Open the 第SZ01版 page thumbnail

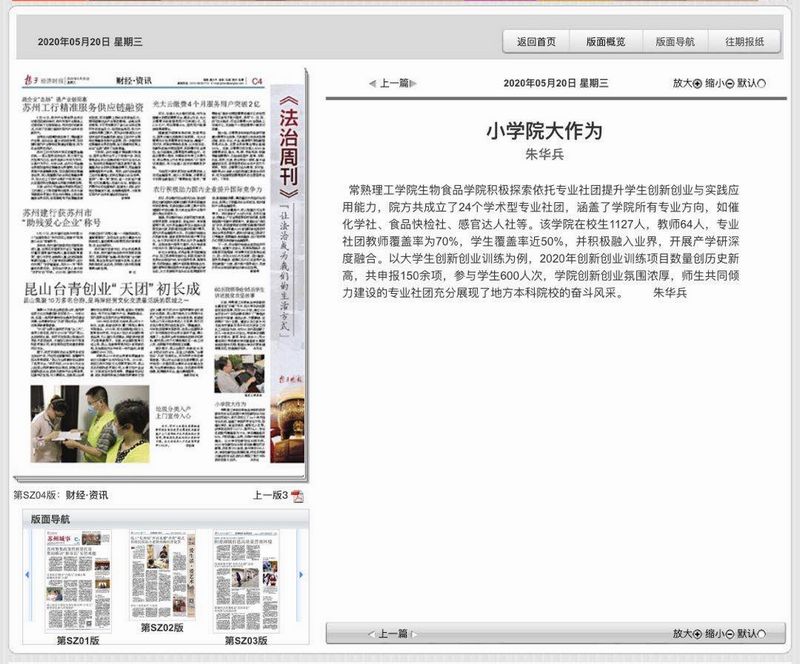coord(78,581)
